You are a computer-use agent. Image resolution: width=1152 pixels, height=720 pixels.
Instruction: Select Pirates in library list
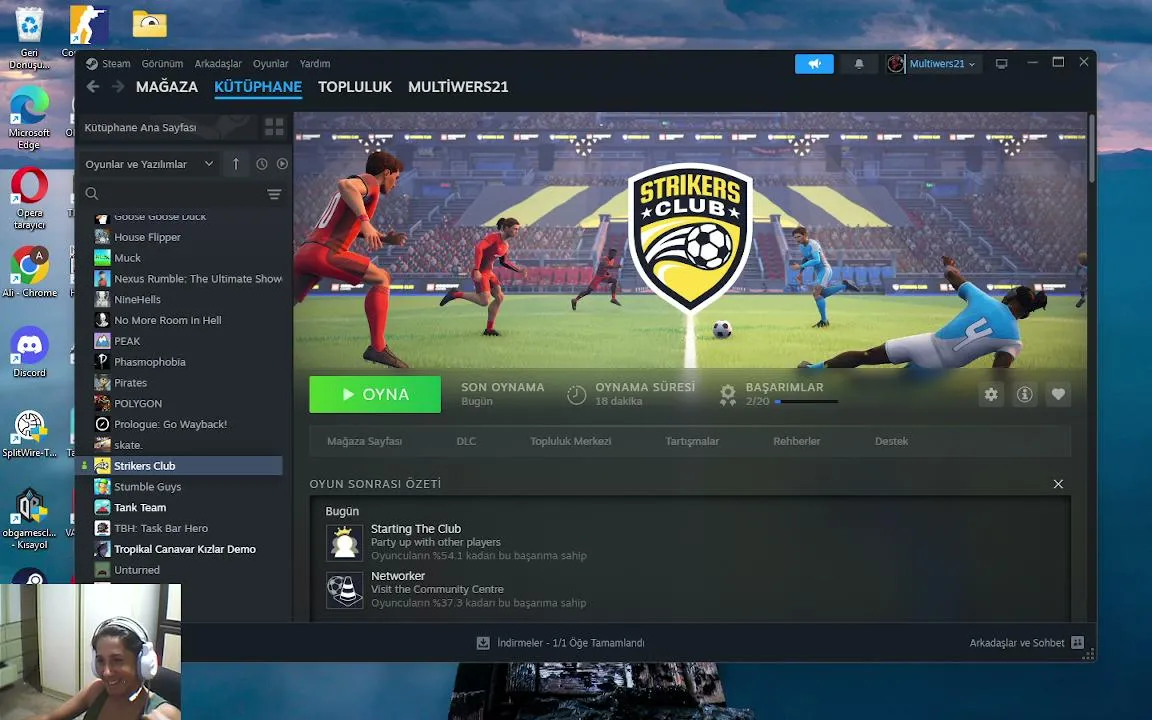188,383
